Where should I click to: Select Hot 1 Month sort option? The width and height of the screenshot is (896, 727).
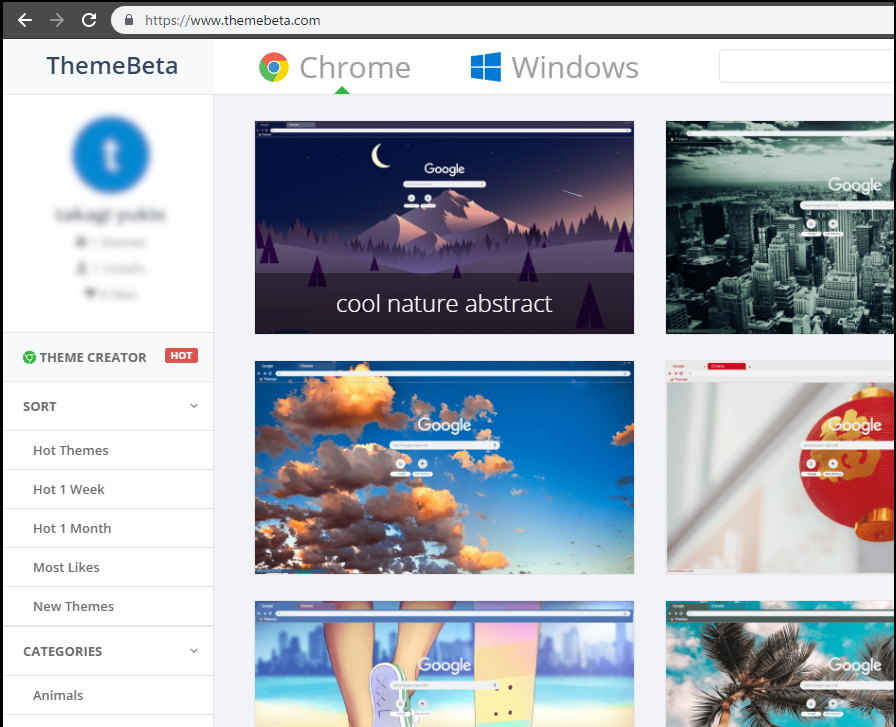click(109, 528)
